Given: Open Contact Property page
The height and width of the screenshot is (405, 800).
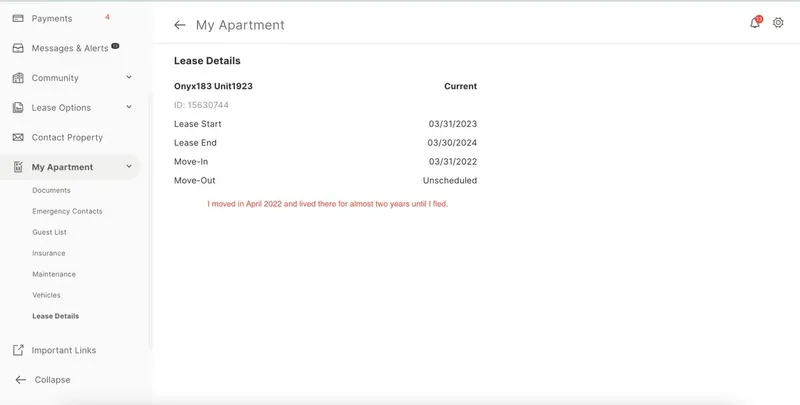Looking at the screenshot, I should 67,137.
